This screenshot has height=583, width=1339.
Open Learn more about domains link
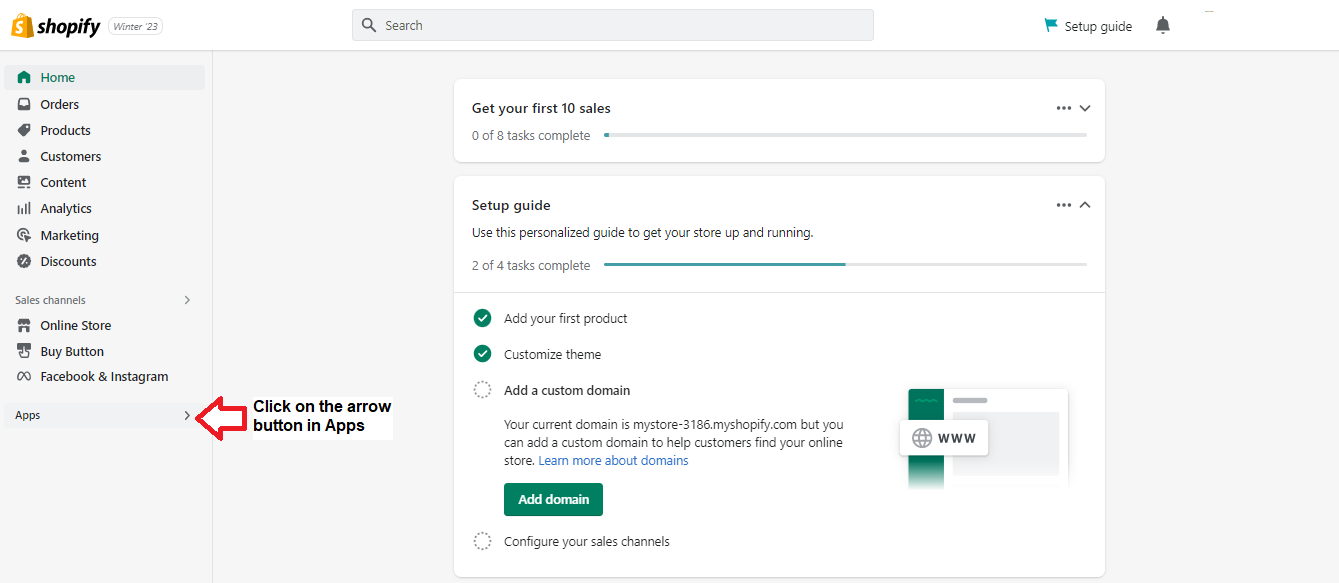tap(613, 460)
